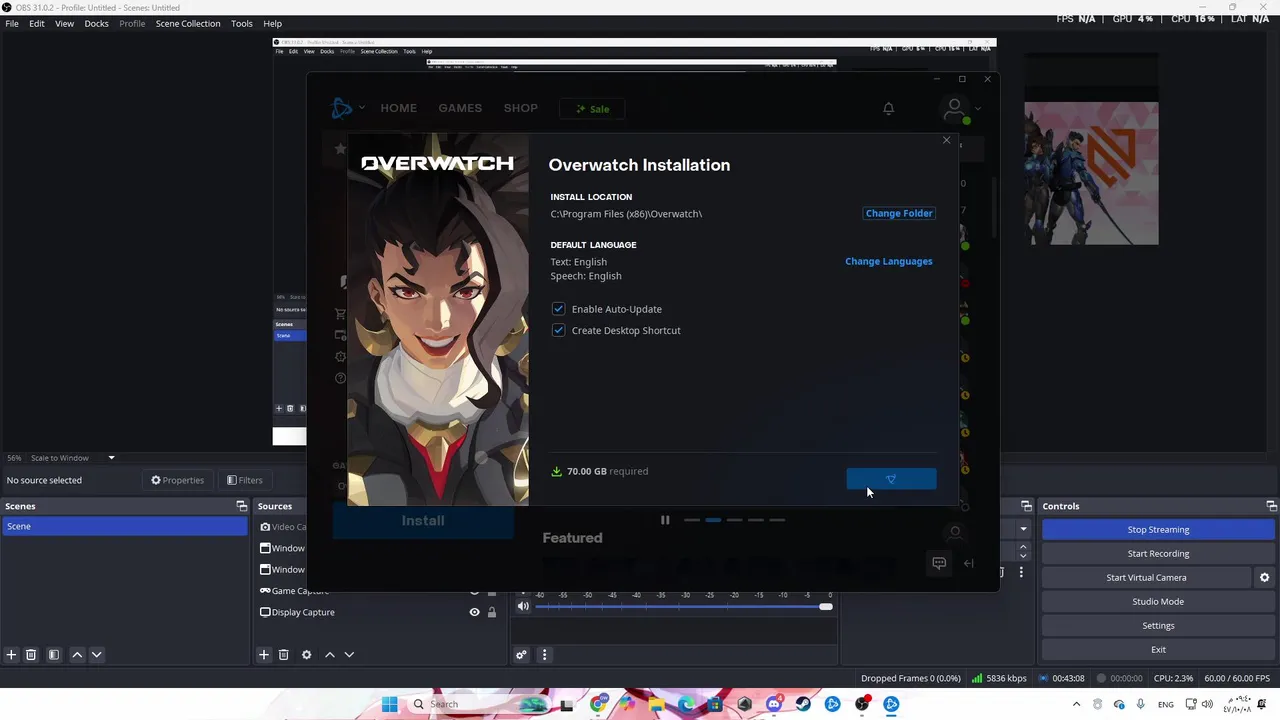
Task: Click the audio mixer volume slider handle
Action: click(826, 606)
